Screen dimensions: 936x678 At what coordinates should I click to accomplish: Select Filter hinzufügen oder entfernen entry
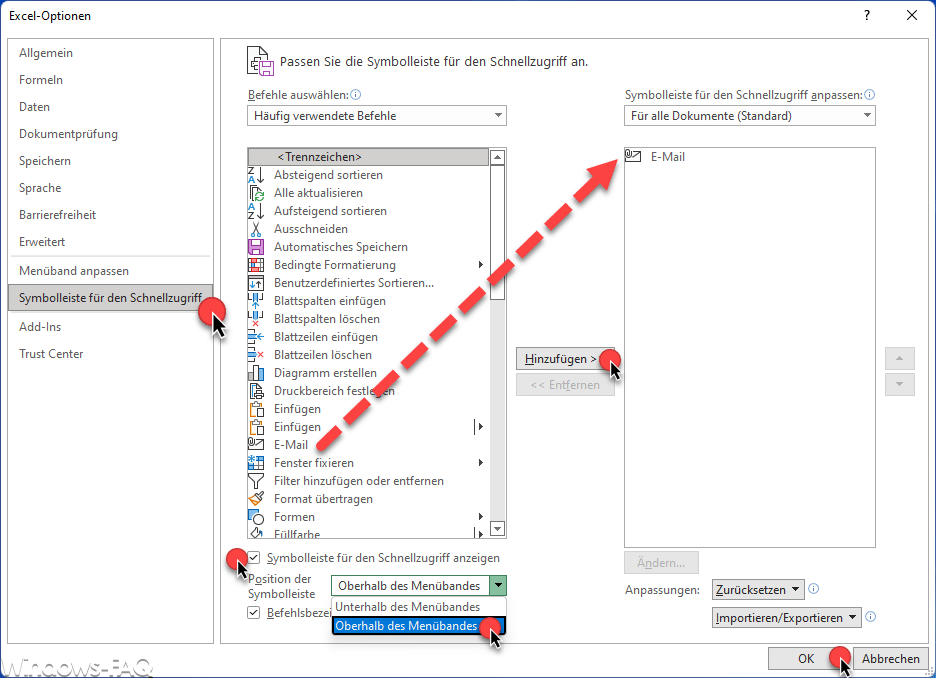pos(368,481)
